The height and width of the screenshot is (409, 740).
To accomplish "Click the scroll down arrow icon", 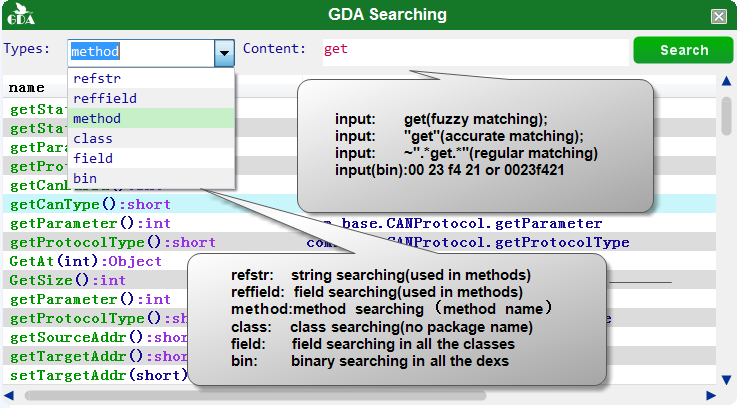I will tap(726, 379).
